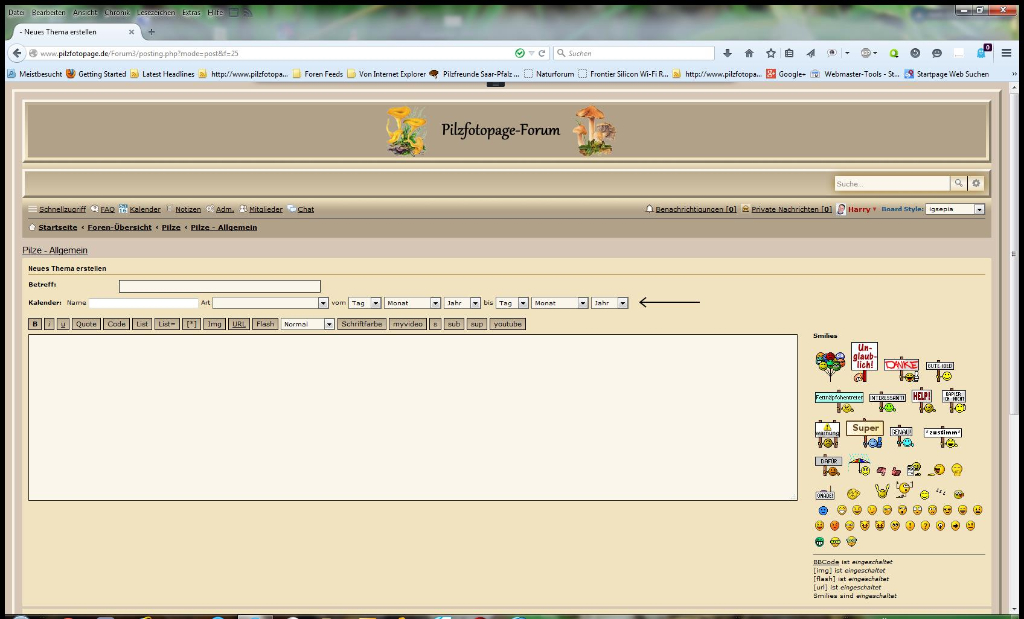Insert the umbrella smiley

pyautogui.click(x=859, y=466)
